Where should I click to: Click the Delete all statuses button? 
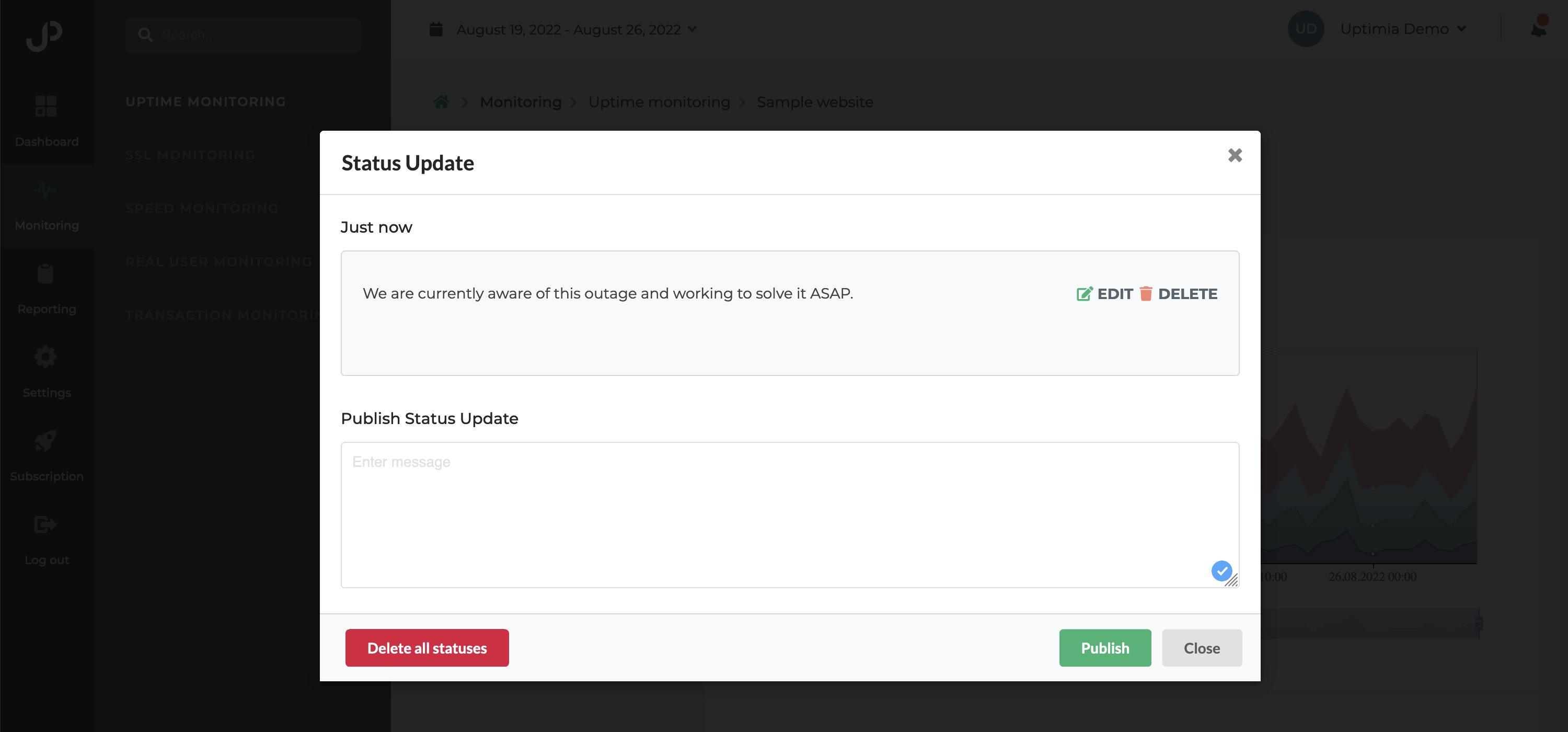pos(426,648)
